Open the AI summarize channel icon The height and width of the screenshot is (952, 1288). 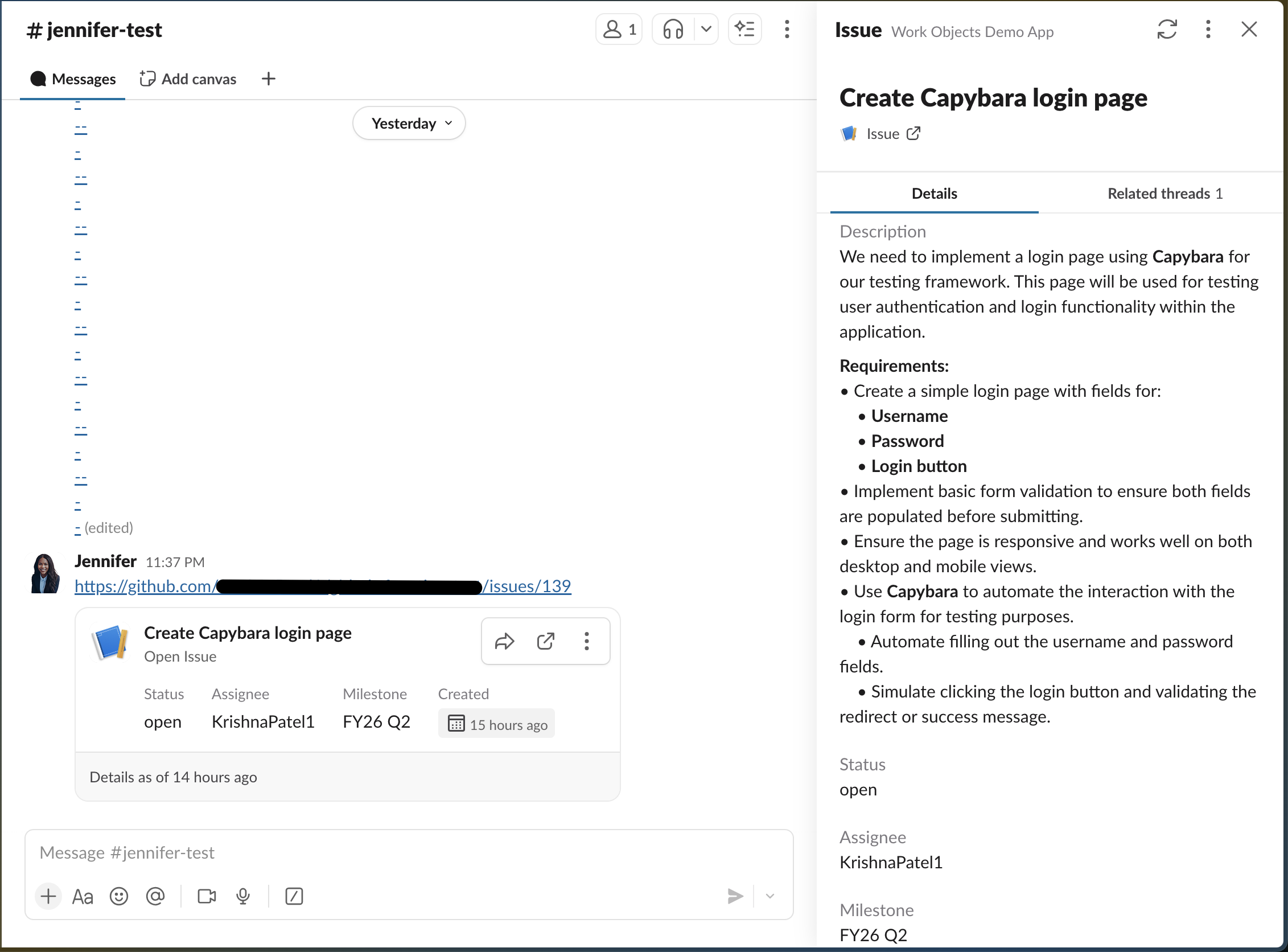pyautogui.click(x=744, y=30)
